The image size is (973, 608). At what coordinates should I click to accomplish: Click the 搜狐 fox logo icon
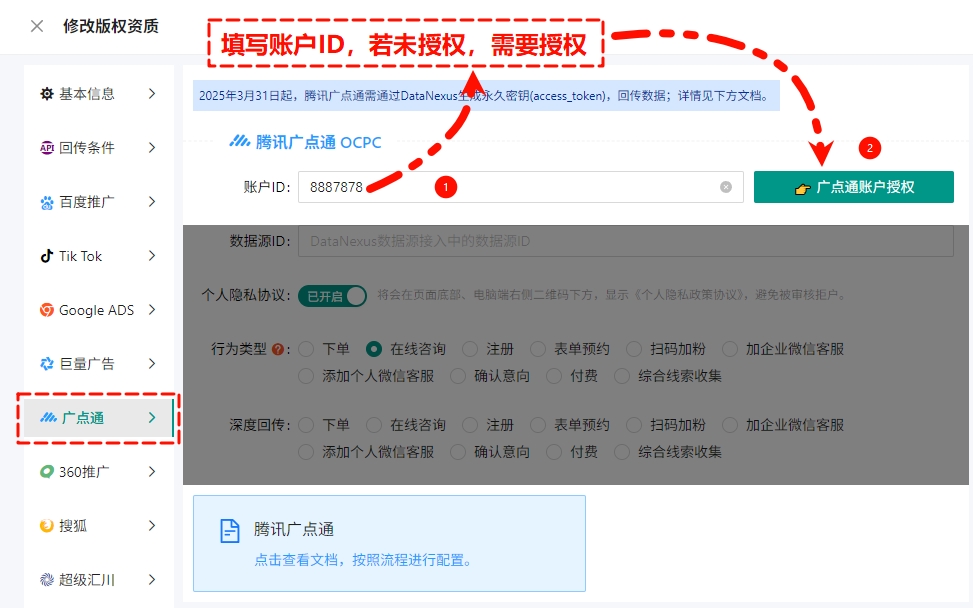coord(47,526)
